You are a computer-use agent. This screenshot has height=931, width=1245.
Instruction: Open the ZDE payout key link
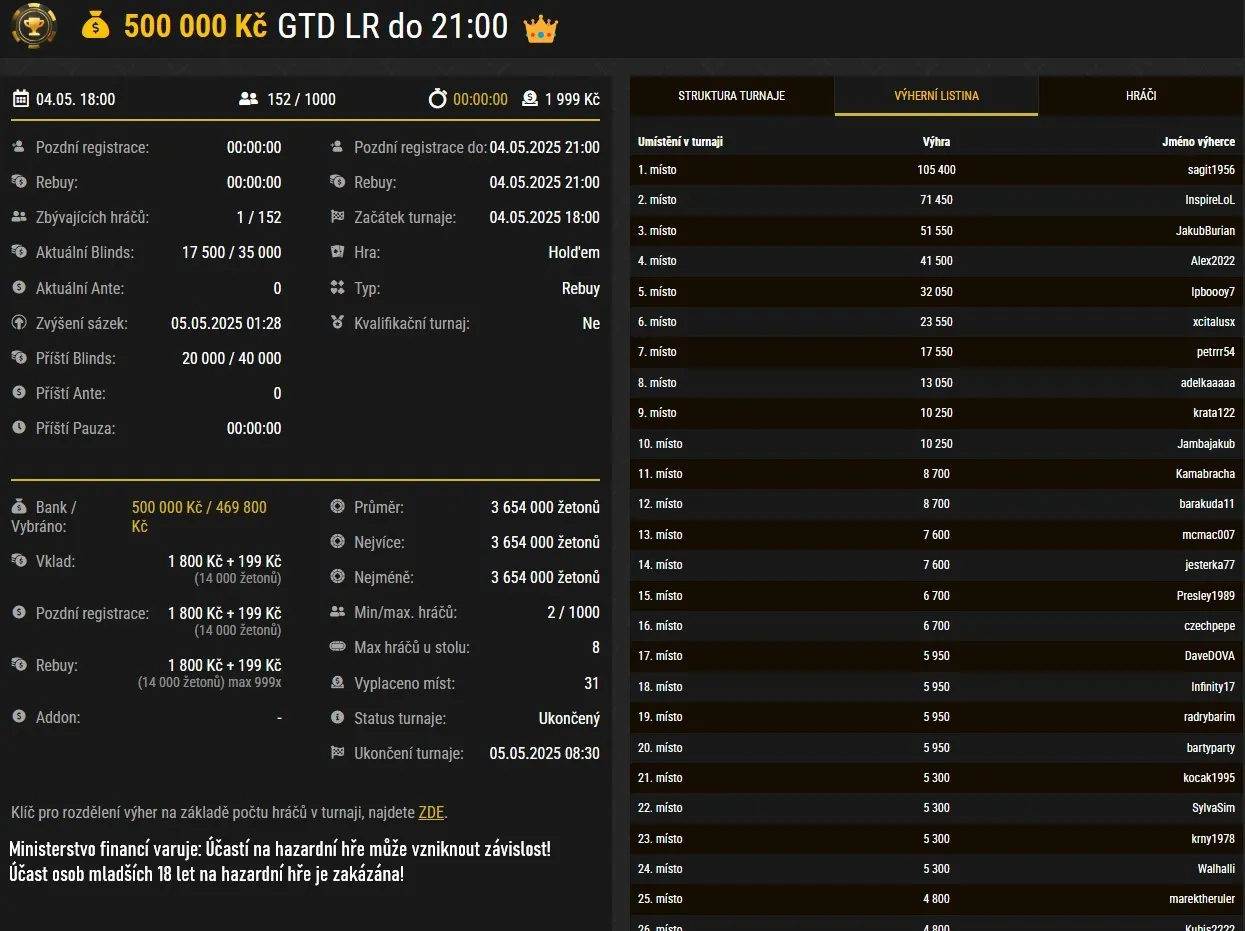(x=430, y=812)
